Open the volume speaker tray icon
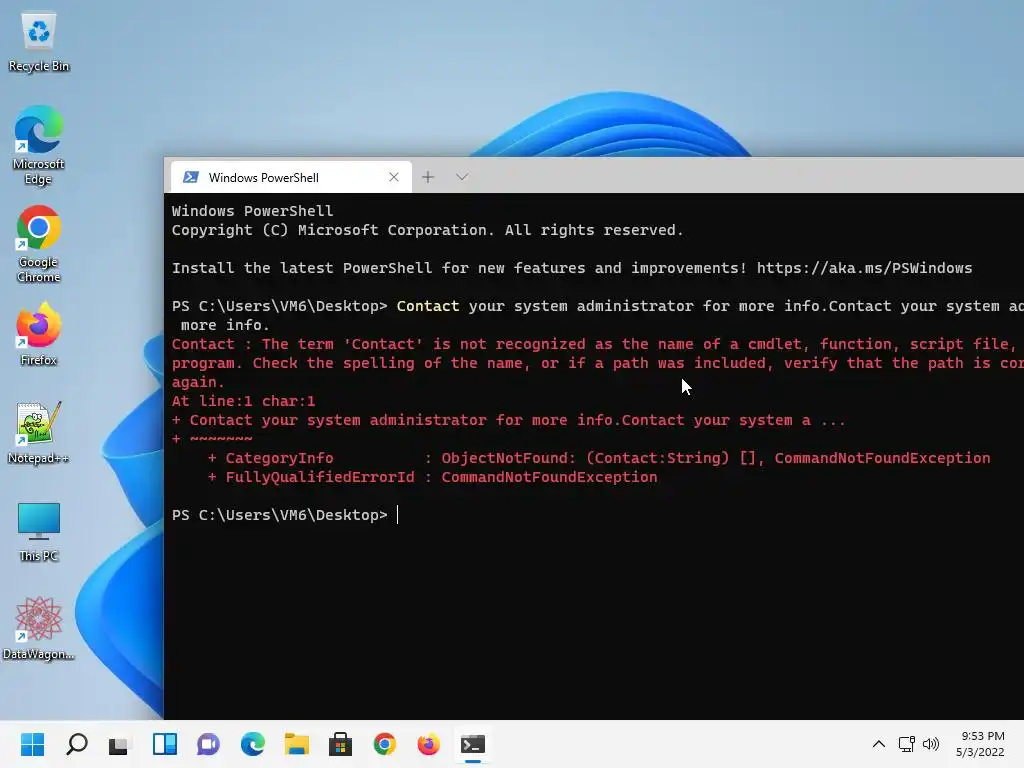This screenshot has width=1024, height=768. coord(931,744)
